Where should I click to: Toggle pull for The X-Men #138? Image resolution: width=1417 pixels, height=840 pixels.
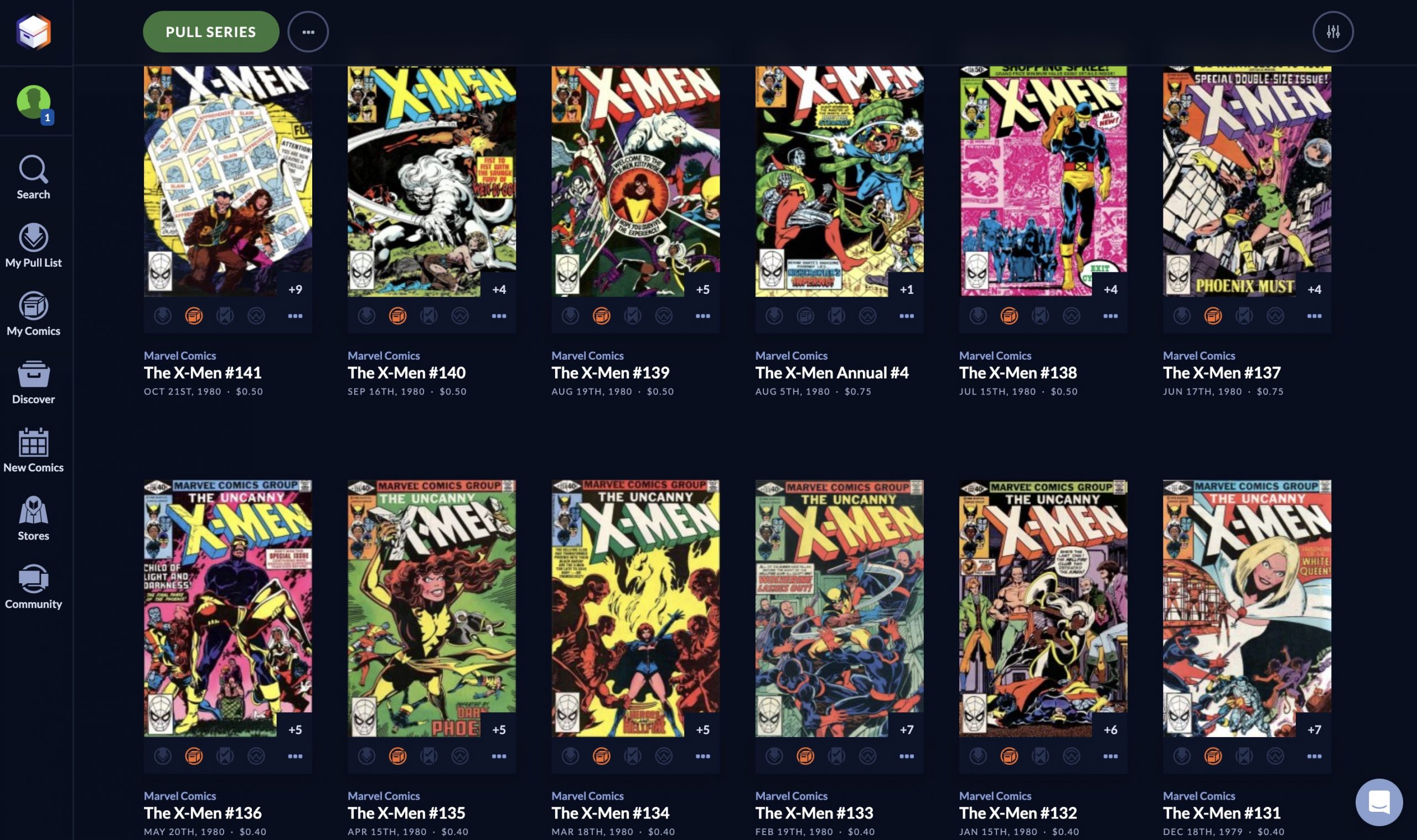coord(978,316)
